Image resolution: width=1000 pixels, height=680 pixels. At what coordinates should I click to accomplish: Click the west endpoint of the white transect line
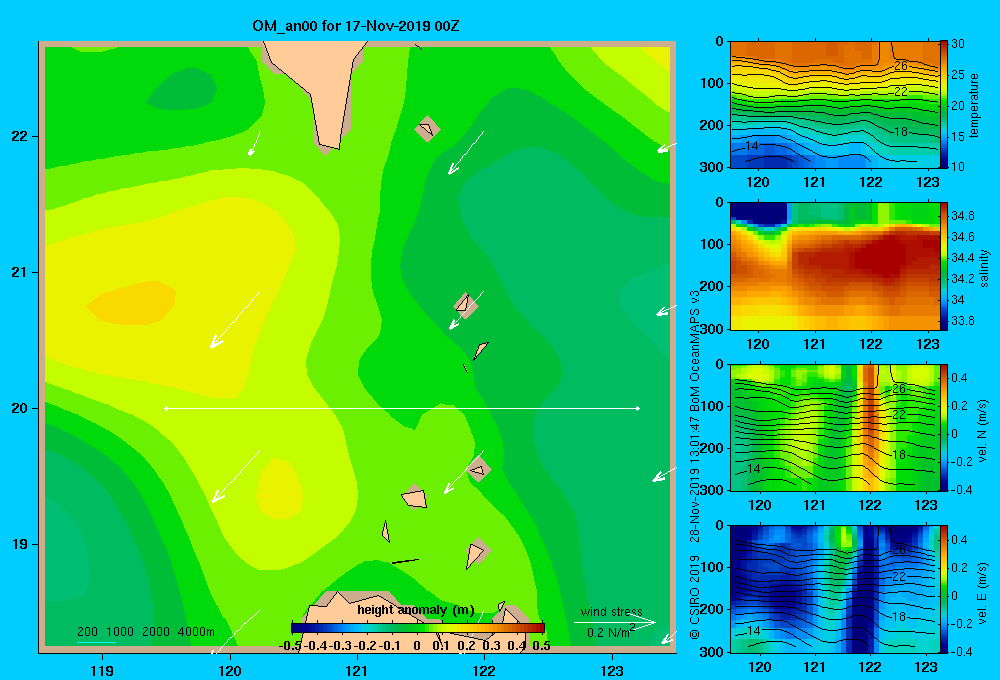point(166,408)
